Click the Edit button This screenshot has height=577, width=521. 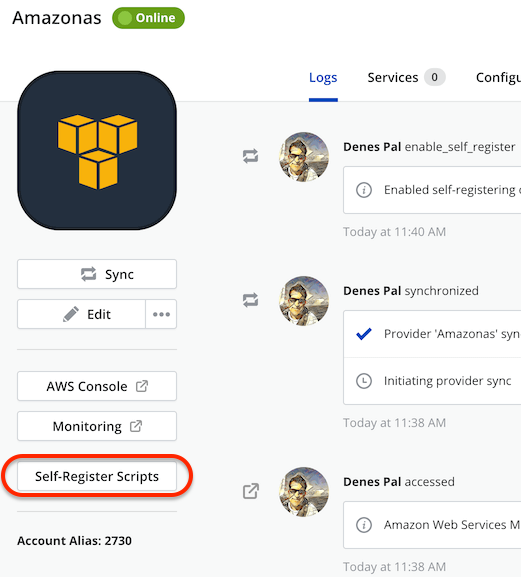pyautogui.click(x=81, y=314)
